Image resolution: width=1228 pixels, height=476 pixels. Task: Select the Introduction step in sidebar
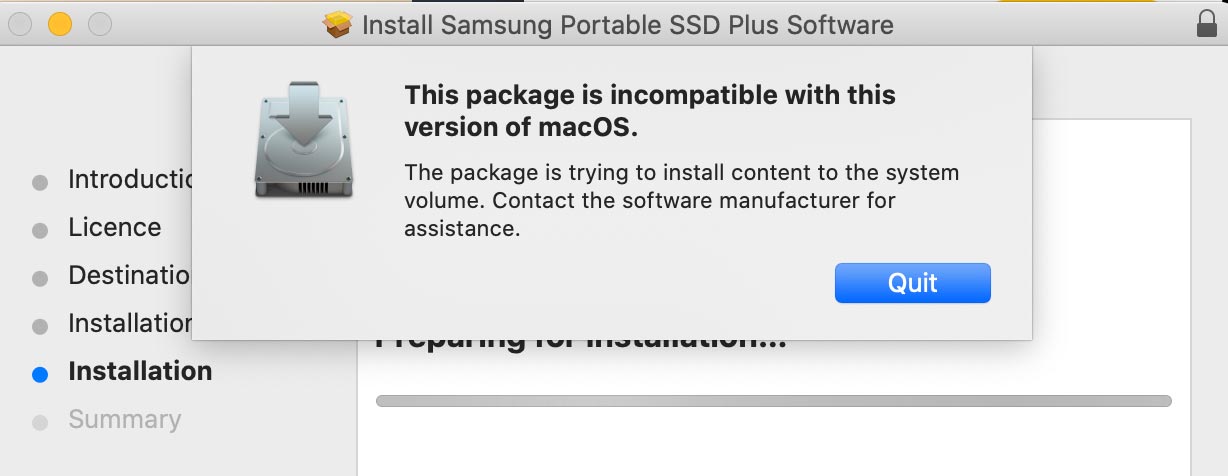(129, 180)
